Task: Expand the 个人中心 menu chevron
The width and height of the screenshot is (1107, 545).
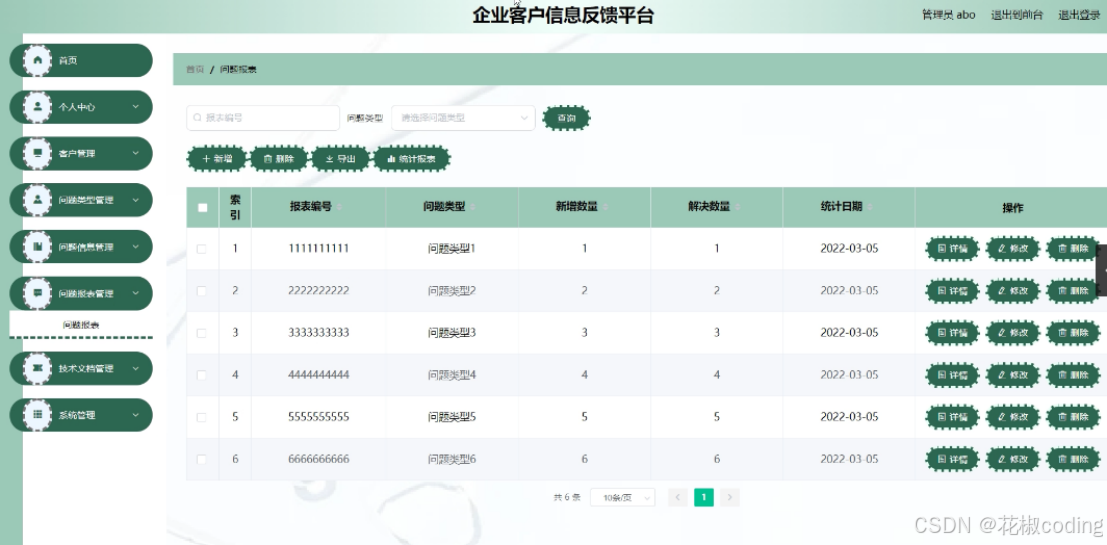Action: pos(136,107)
